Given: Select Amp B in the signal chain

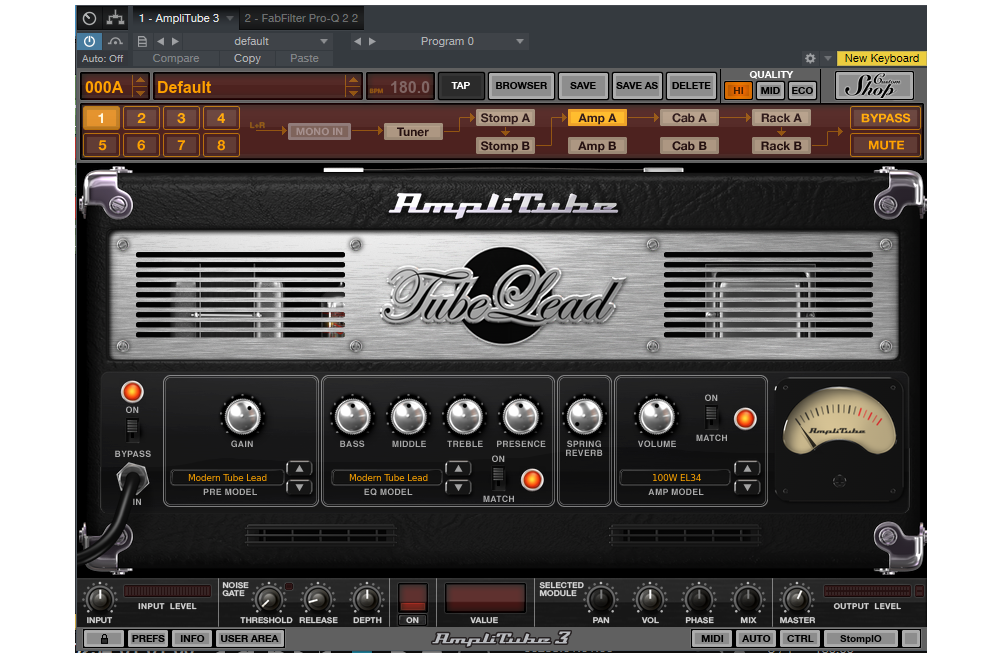Looking at the screenshot, I should point(597,146).
